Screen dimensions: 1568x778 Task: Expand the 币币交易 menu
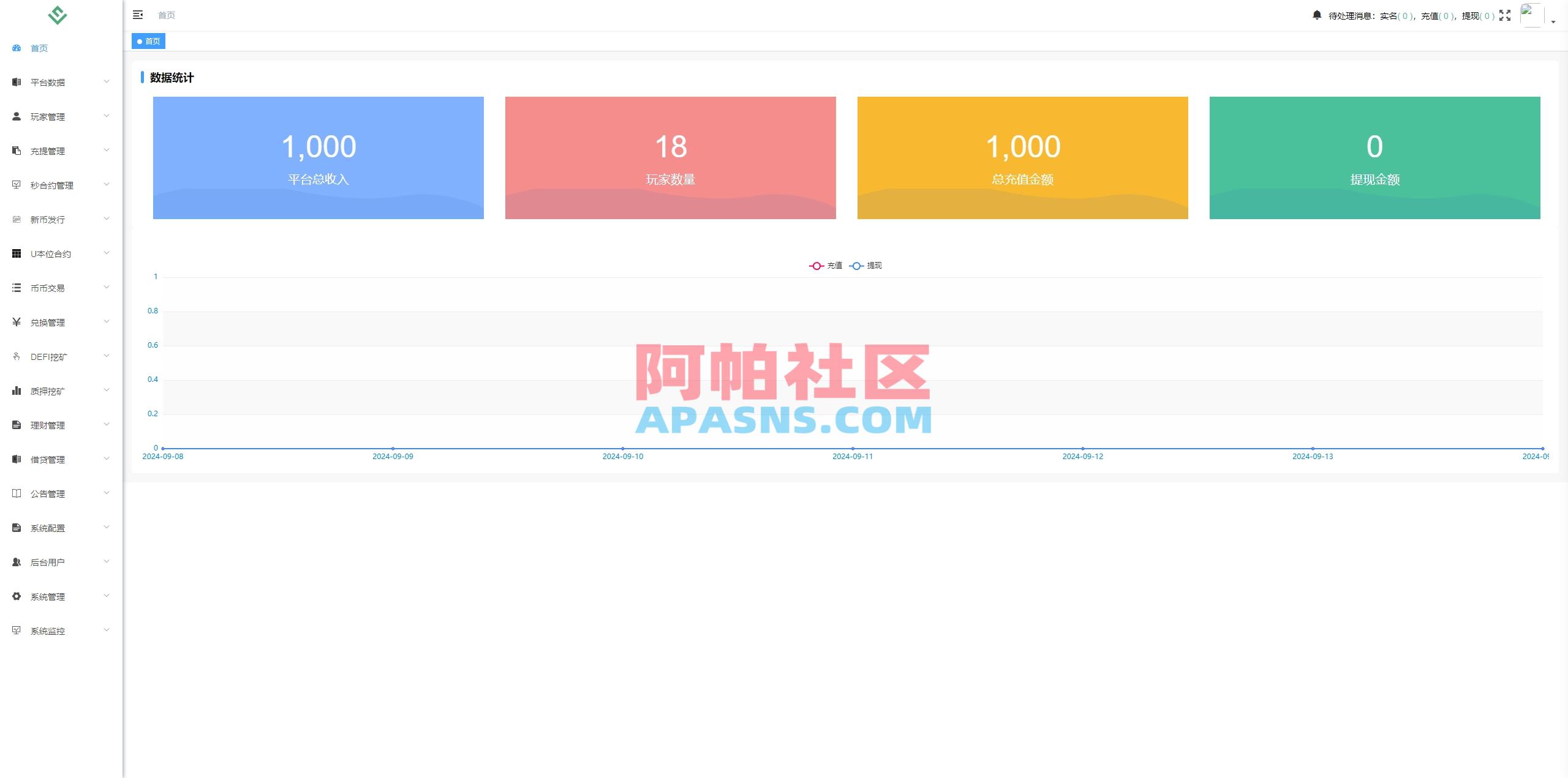[x=60, y=288]
